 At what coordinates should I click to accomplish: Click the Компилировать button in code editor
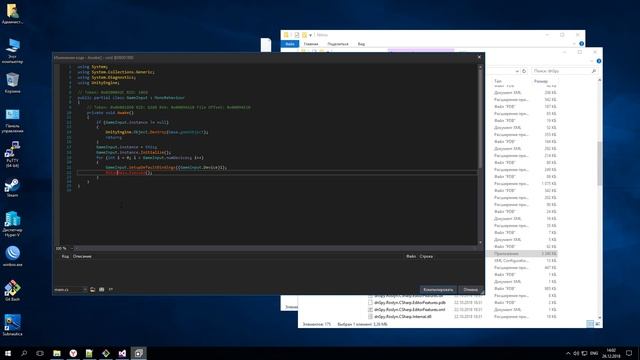pos(438,289)
